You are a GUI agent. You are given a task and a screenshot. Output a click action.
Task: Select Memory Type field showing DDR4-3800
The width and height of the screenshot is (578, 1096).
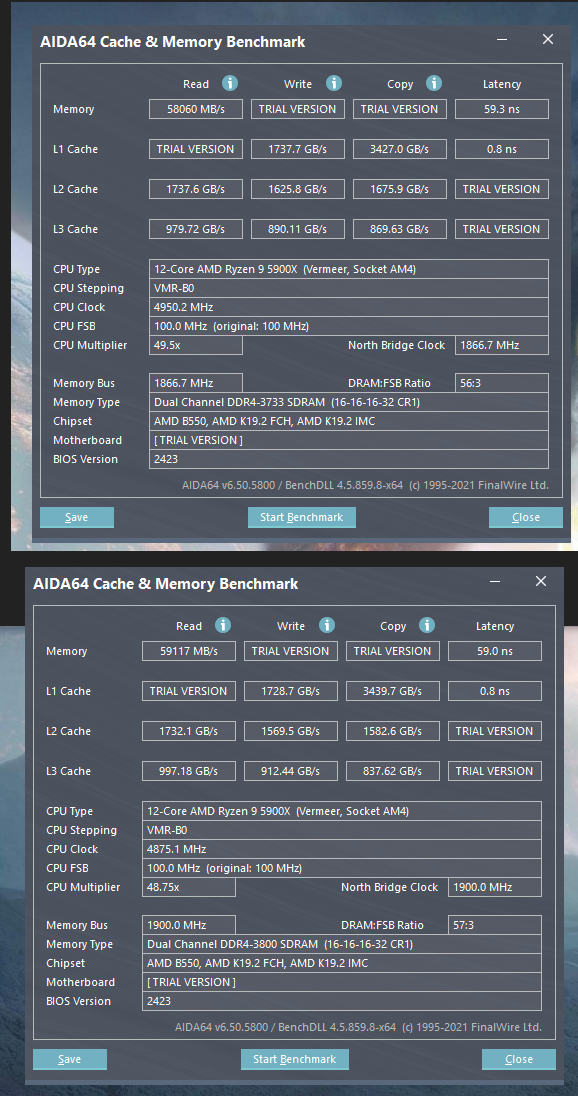(x=342, y=944)
